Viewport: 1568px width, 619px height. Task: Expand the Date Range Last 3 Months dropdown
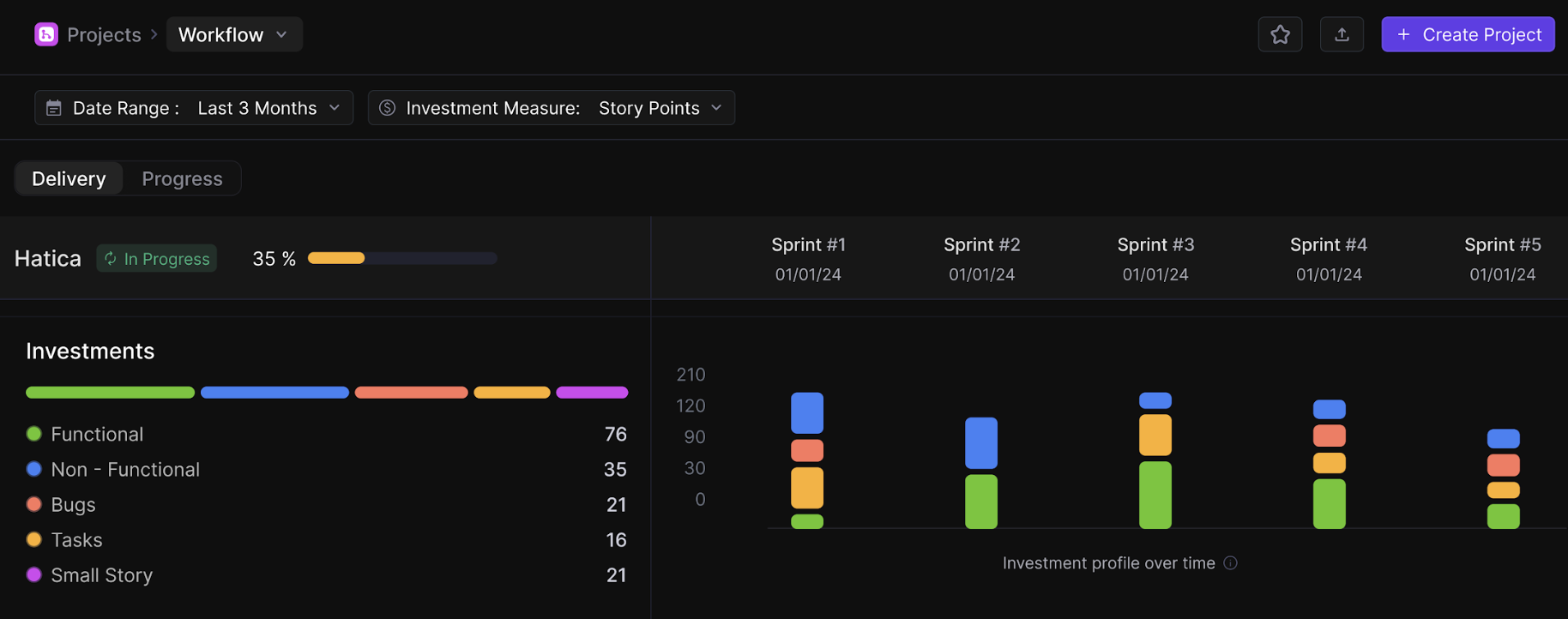coord(268,108)
